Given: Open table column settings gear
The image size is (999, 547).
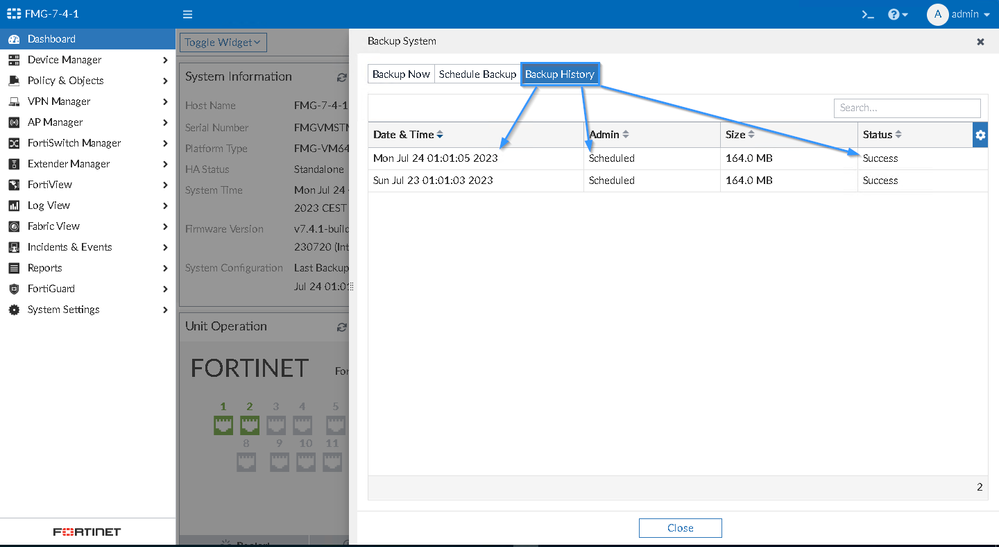Looking at the screenshot, I should [980, 134].
